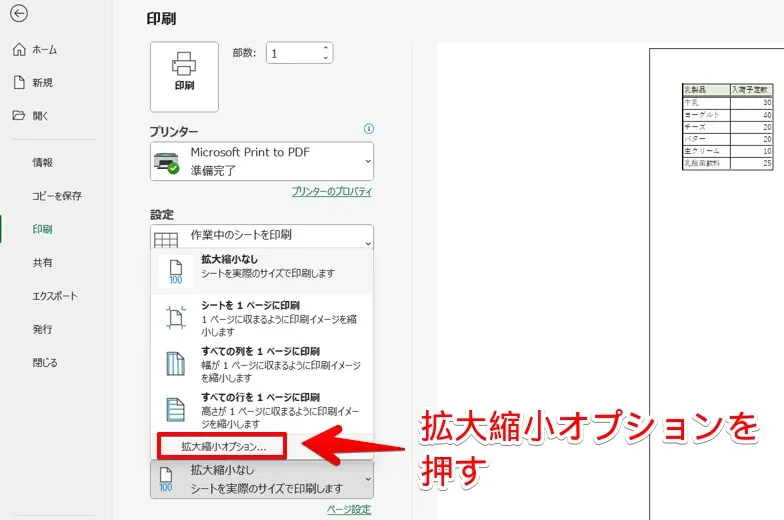The width and height of the screenshot is (784, 520).
Task: Click the 100 icon in bottom scaling dropdown
Action: (x=166, y=479)
